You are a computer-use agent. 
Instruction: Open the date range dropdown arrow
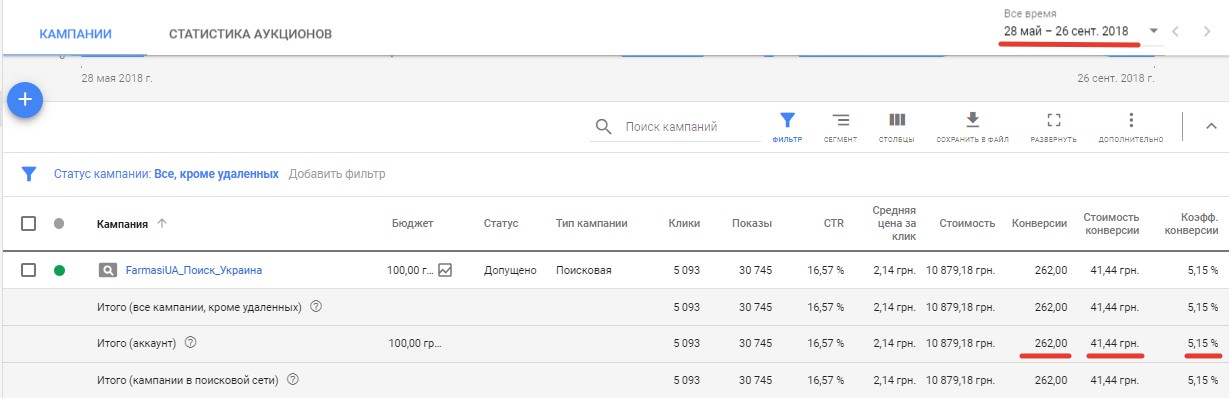click(1154, 31)
